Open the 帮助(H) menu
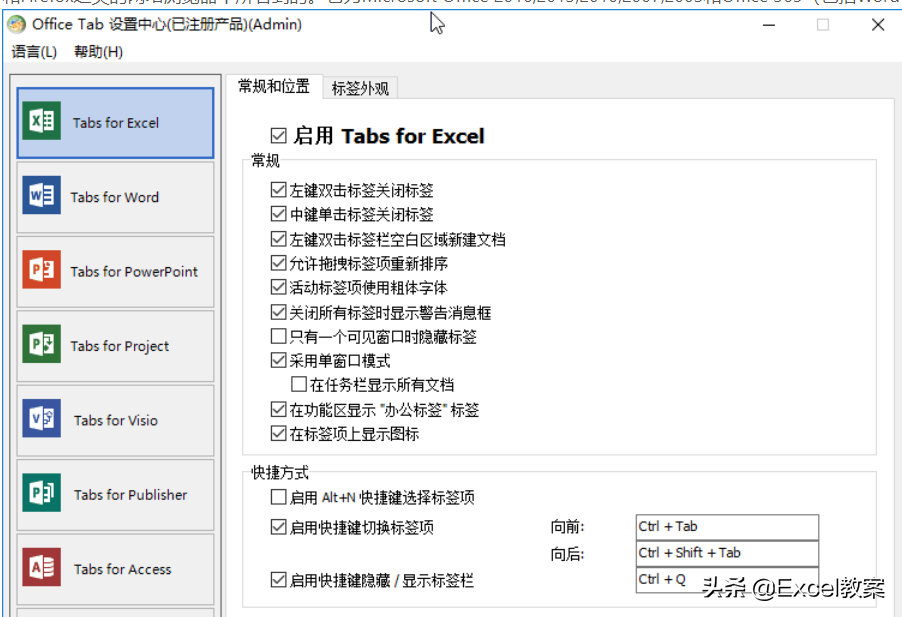 pyautogui.click(x=98, y=52)
